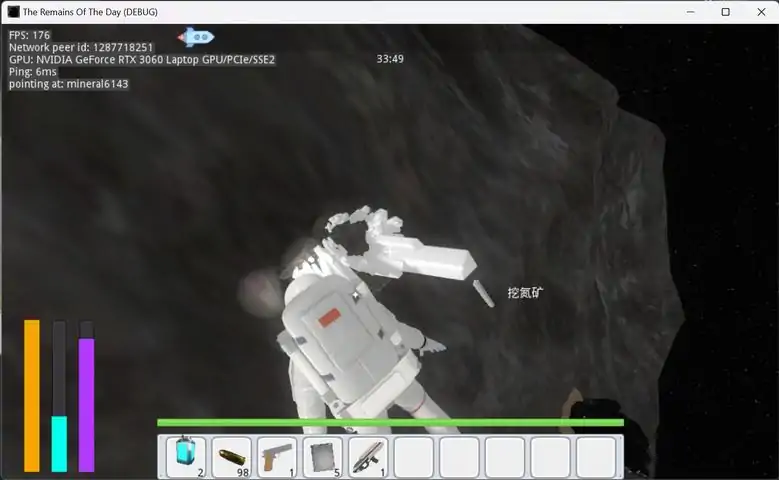The image size is (779, 480).
Task: Select the bullet ammo slot
Action: click(x=231, y=457)
